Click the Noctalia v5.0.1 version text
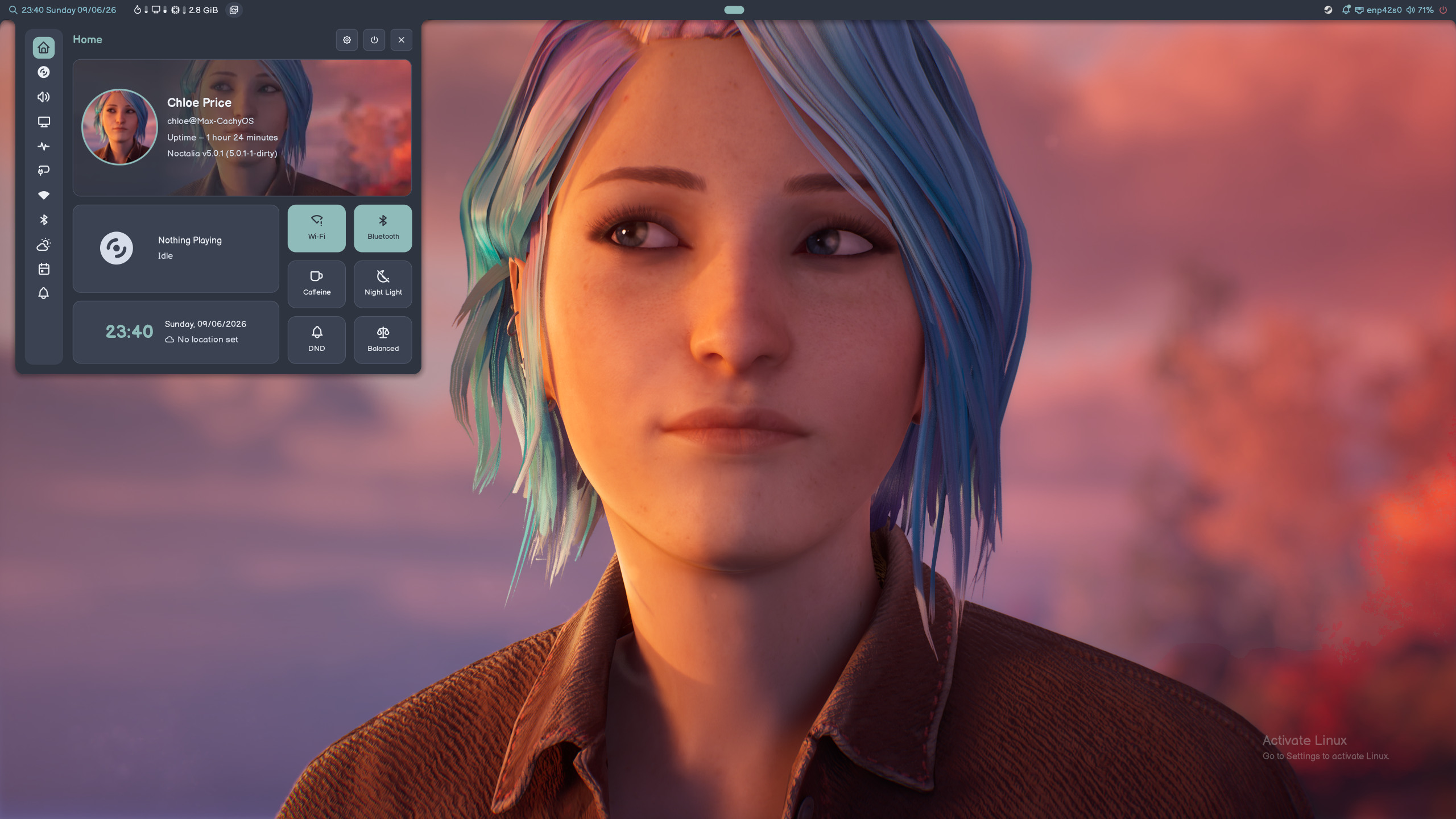The image size is (1456, 819). 222,154
